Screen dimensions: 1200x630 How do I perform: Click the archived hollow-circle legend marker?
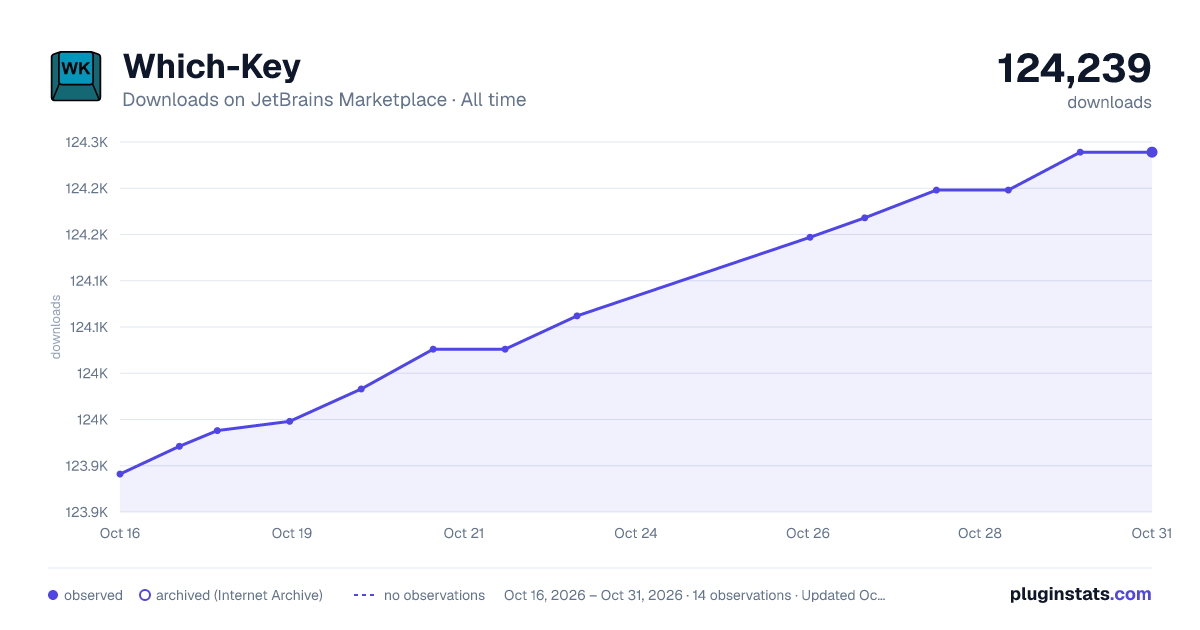click(144, 595)
